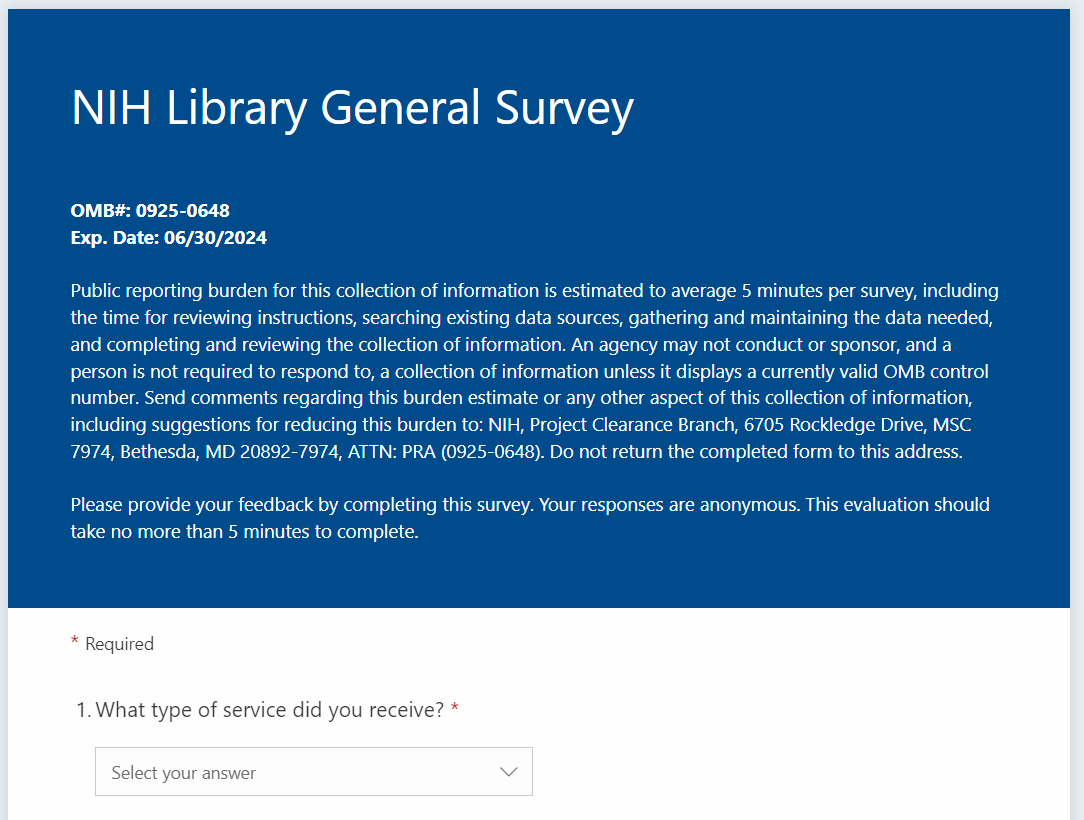Click "What type of service did you receive?"
The height and width of the screenshot is (820, 1084).
click(x=270, y=710)
